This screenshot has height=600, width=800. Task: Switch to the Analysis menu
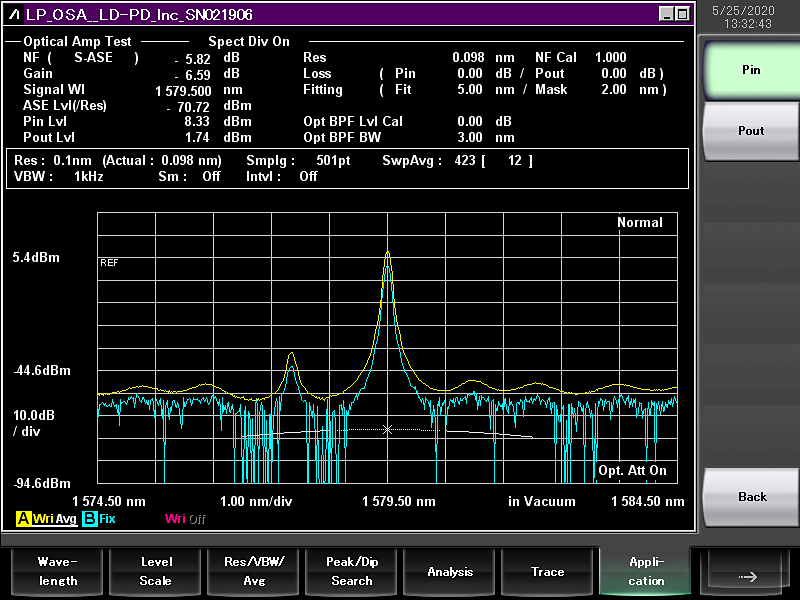point(450,571)
